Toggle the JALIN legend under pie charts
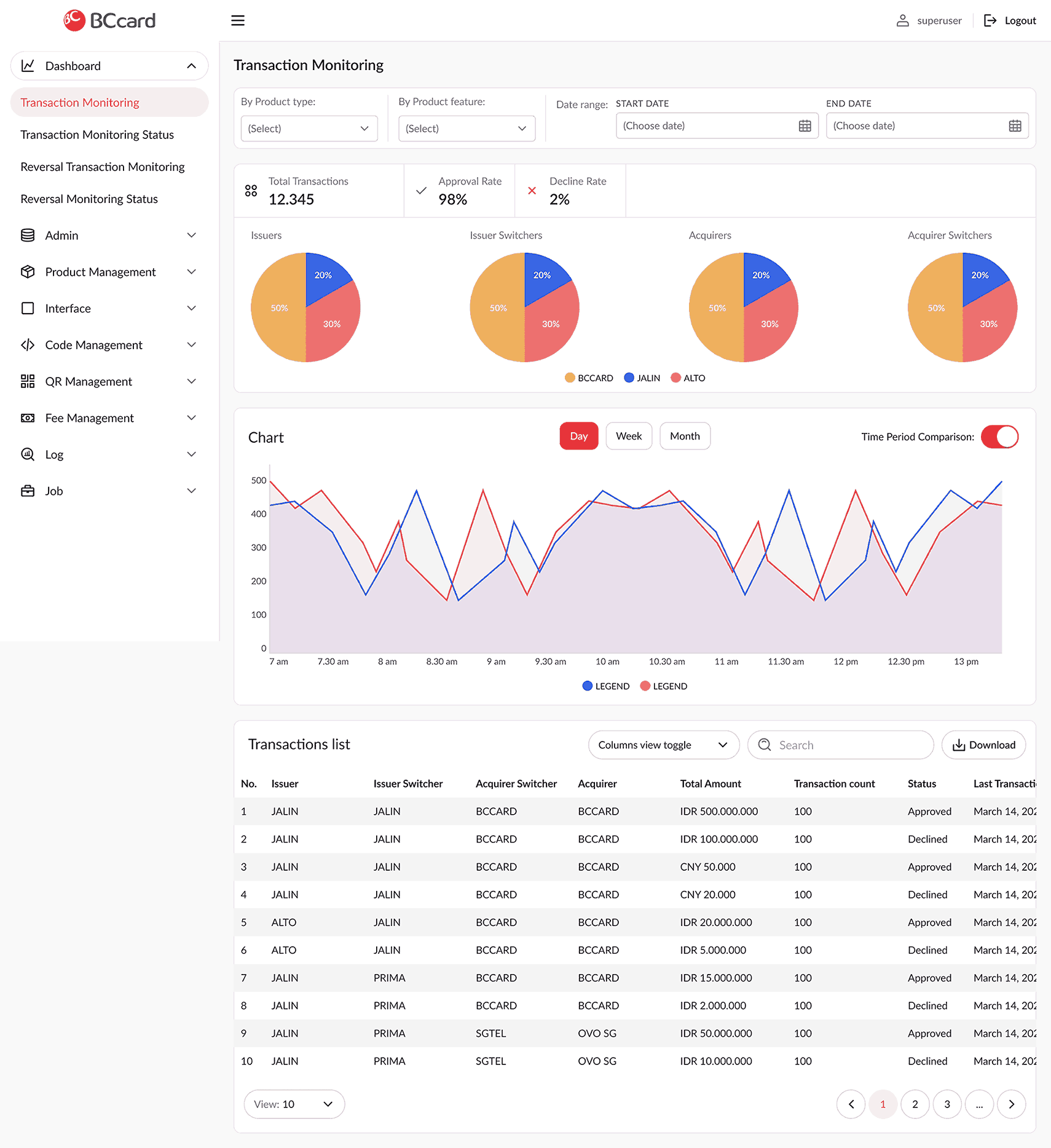The image size is (1051, 1148). (642, 378)
